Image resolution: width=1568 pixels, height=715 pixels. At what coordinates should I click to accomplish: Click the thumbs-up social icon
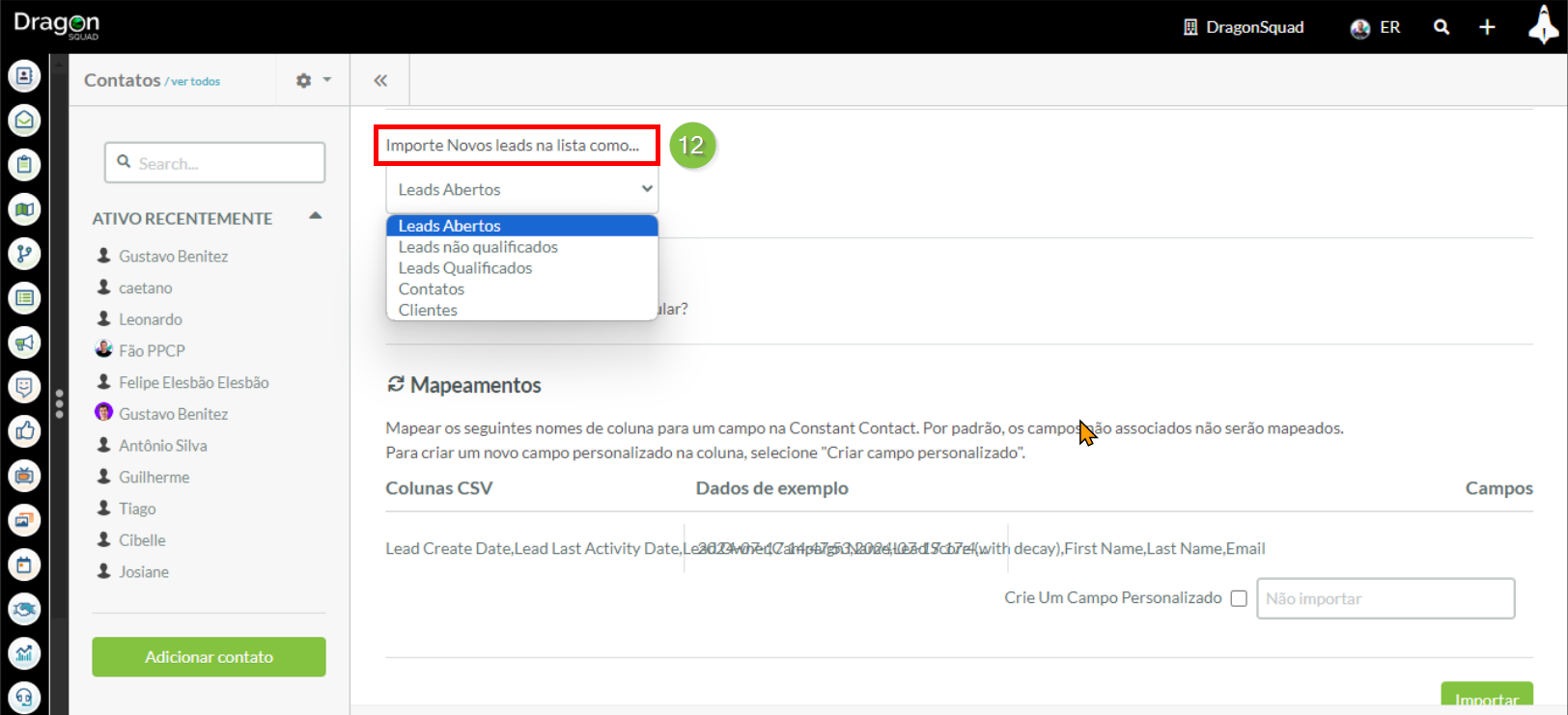[24, 431]
